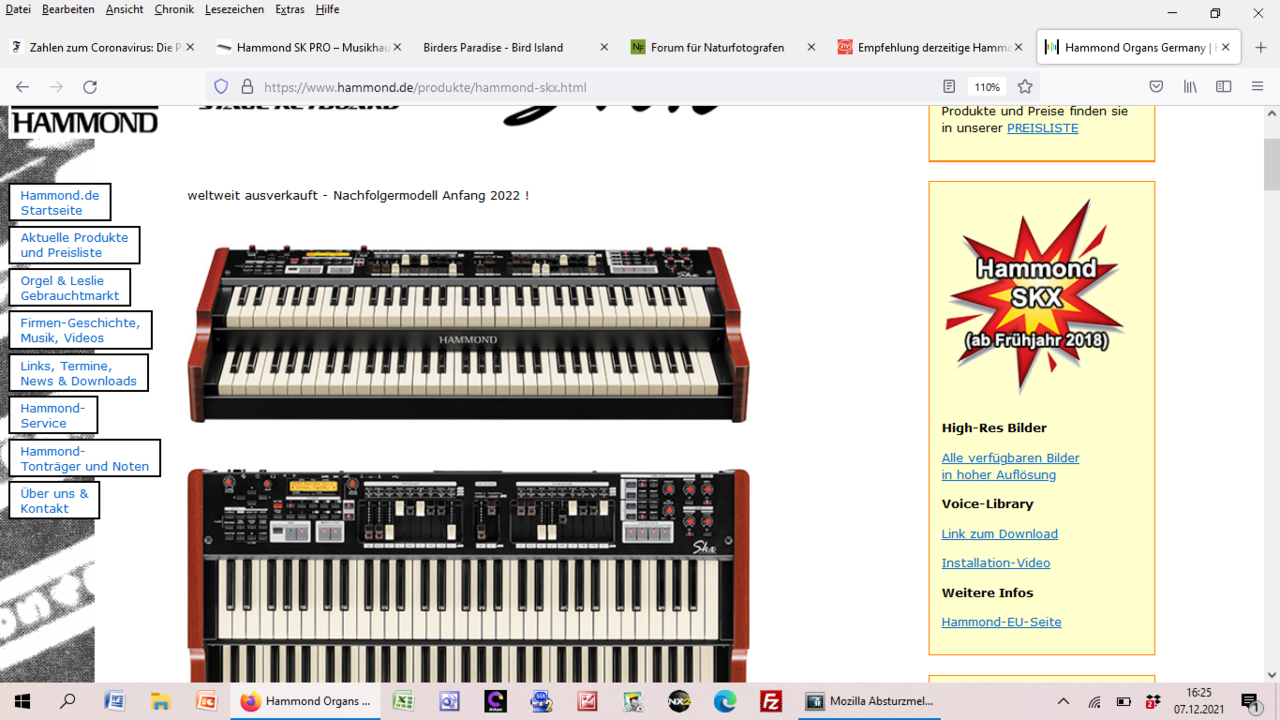This screenshot has height=720, width=1280.
Task: Open Über uns & Kontakt page
Action: point(54,500)
